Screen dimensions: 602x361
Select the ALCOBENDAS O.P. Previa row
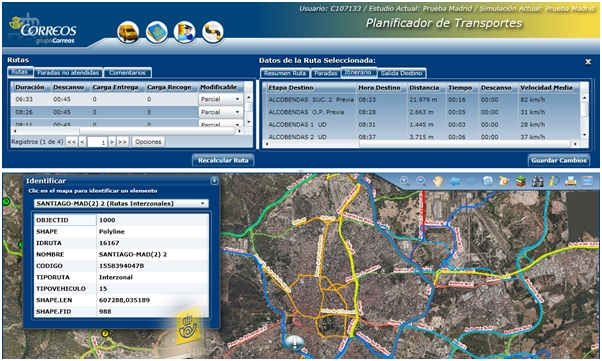[x=422, y=112]
